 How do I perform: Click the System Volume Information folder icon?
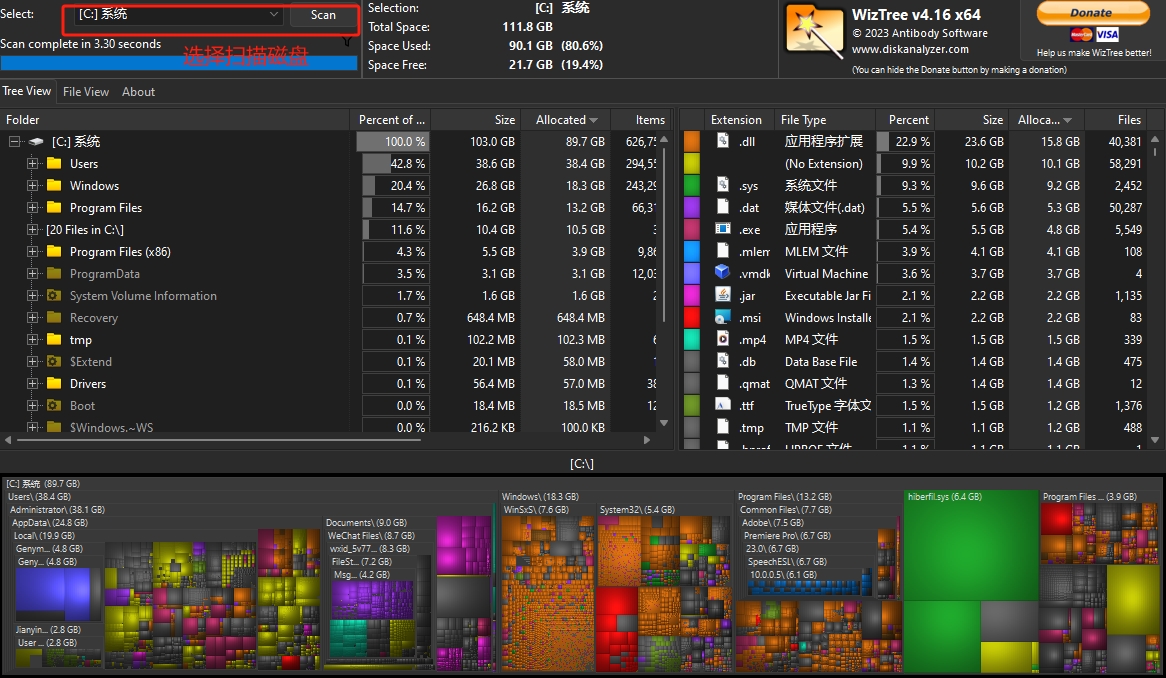click(54, 296)
